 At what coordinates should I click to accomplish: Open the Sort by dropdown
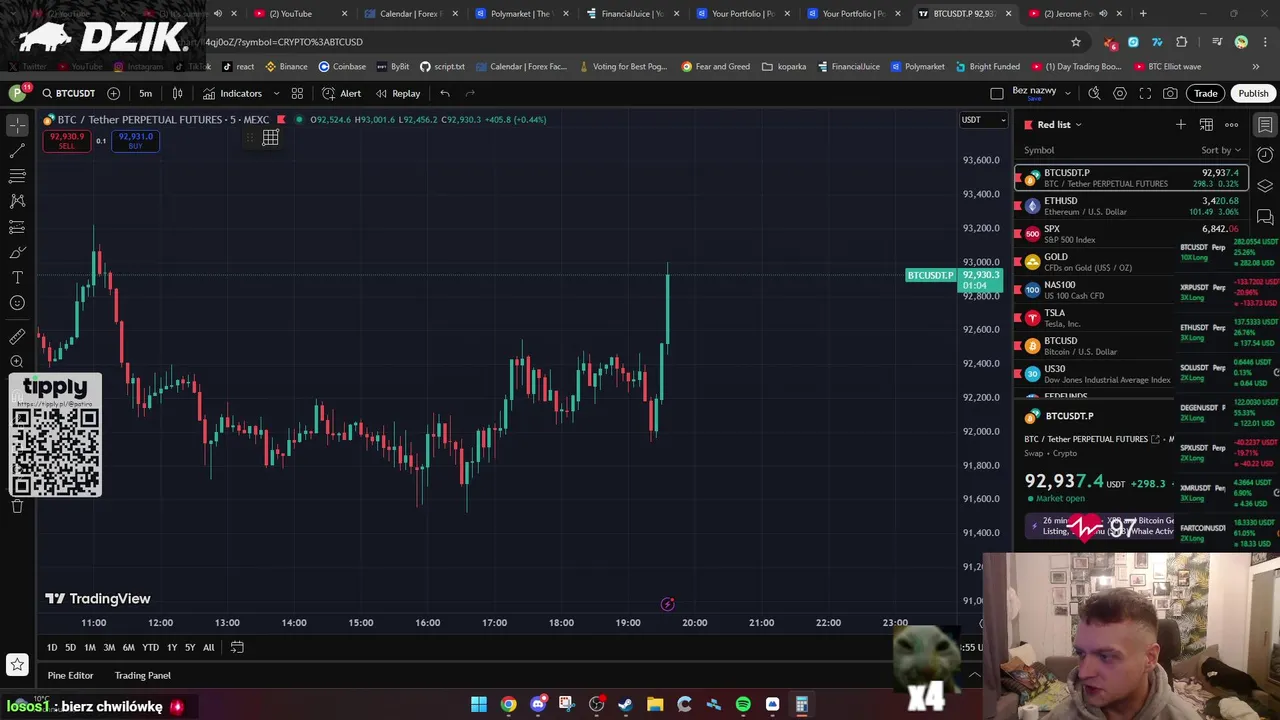click(1221, 150)
